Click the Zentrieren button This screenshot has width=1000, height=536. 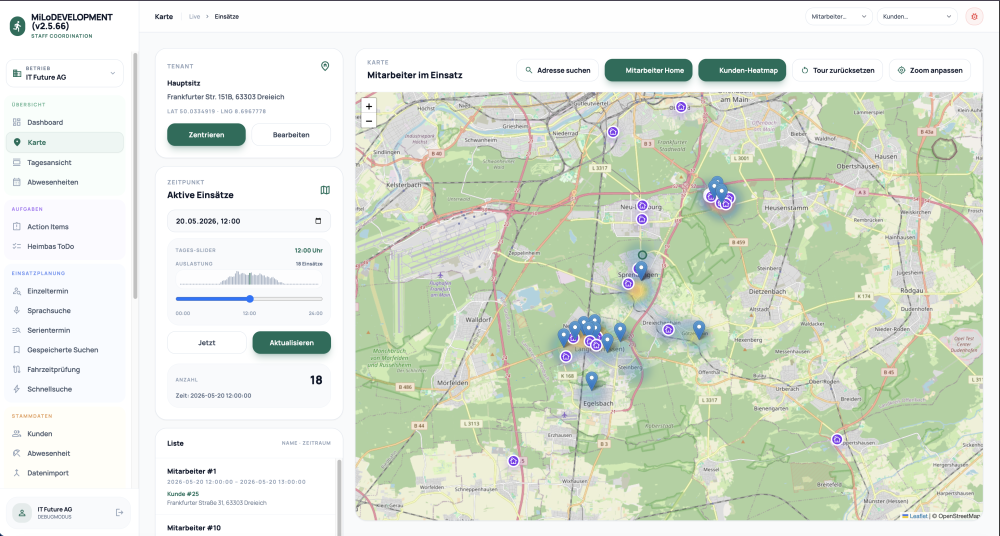click(x=206, y=135)
